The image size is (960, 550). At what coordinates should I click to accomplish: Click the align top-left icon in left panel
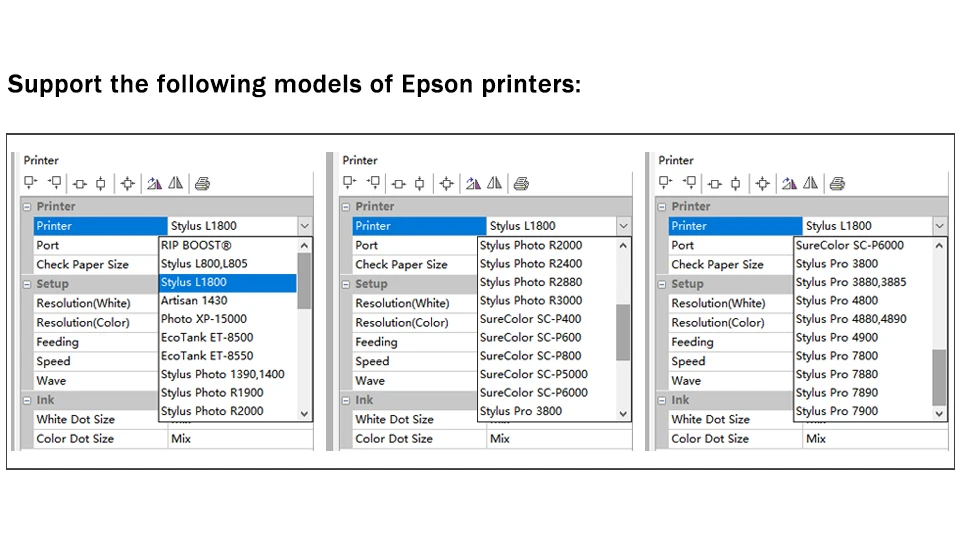point(31,183)
